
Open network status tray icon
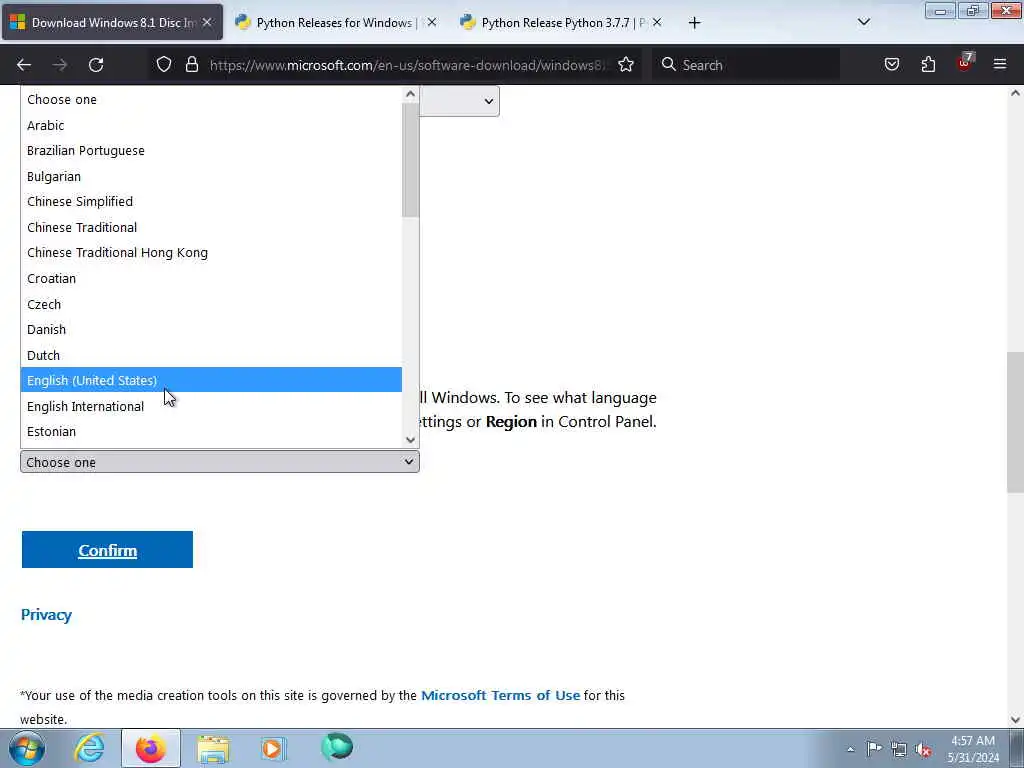tap(899, 750)
